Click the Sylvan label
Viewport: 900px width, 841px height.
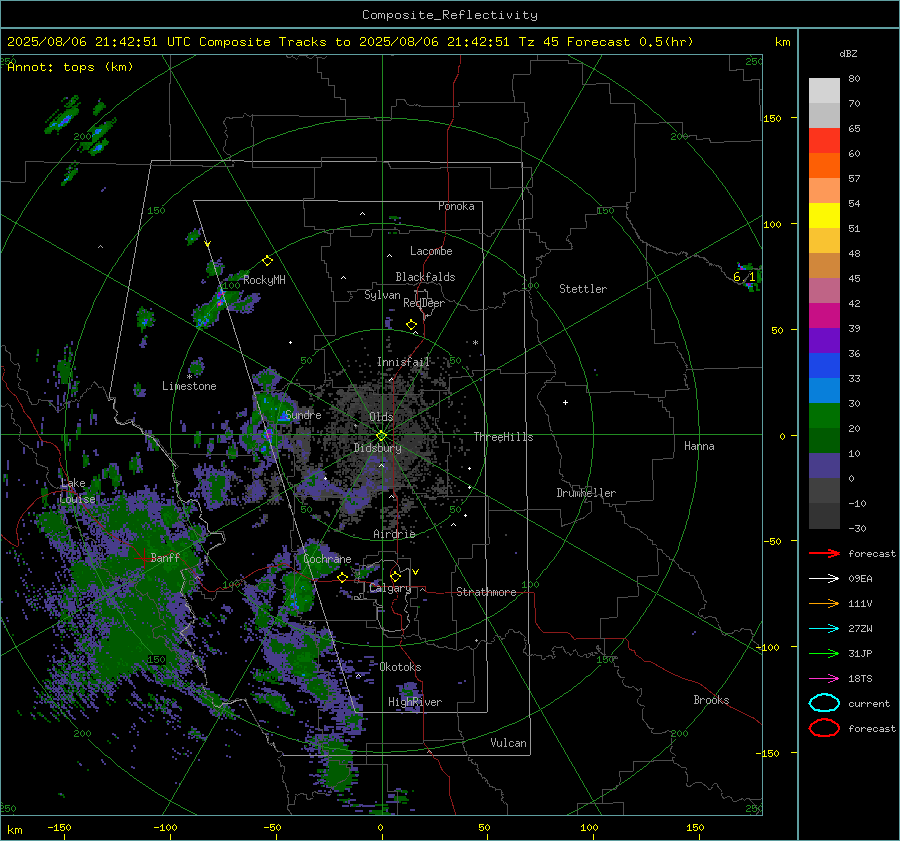pos(382,295)
